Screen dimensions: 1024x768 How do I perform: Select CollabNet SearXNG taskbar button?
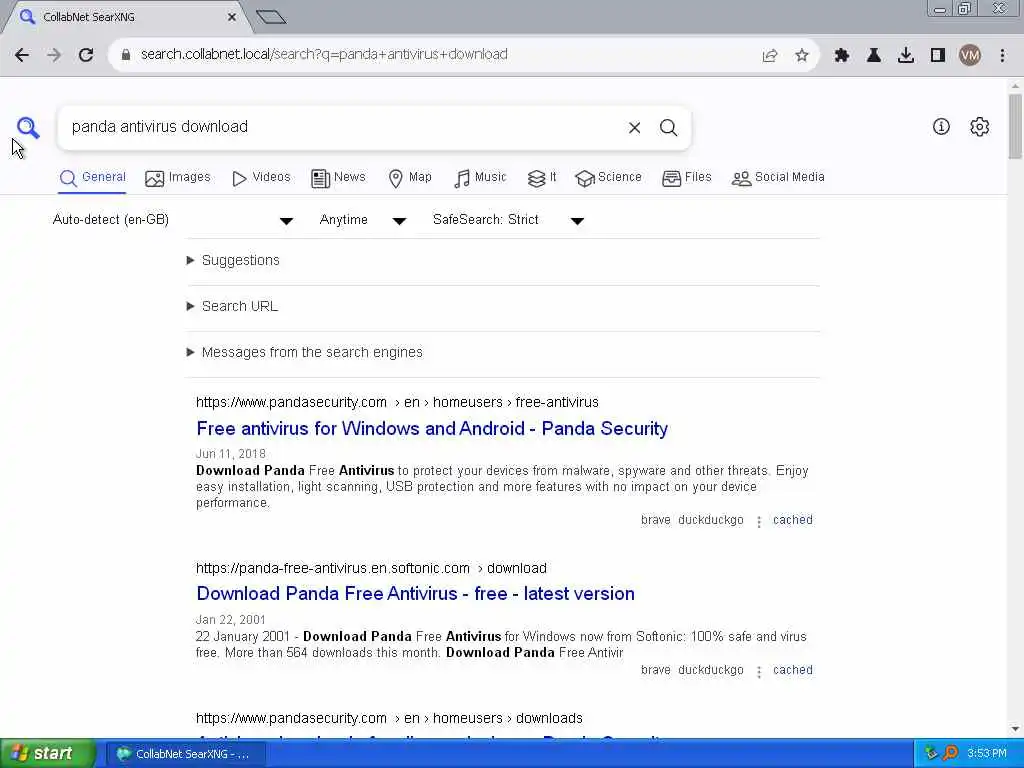coord(185,754)
